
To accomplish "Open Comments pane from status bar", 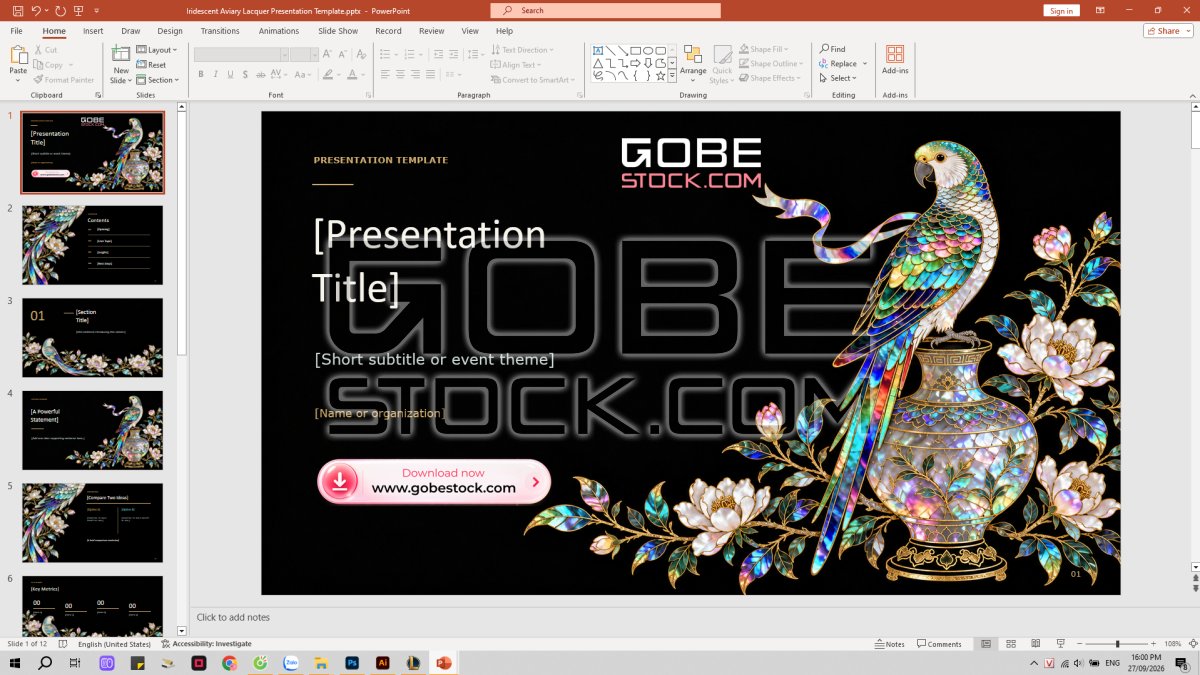I will tap(939, 644).
